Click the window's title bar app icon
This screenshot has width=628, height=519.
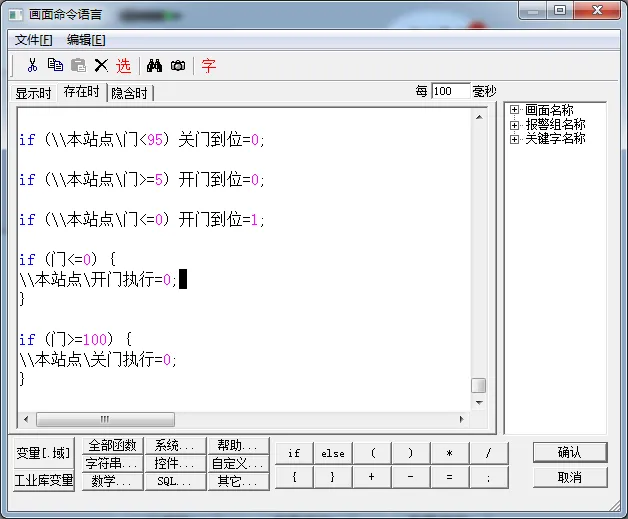tap(16, 15)
